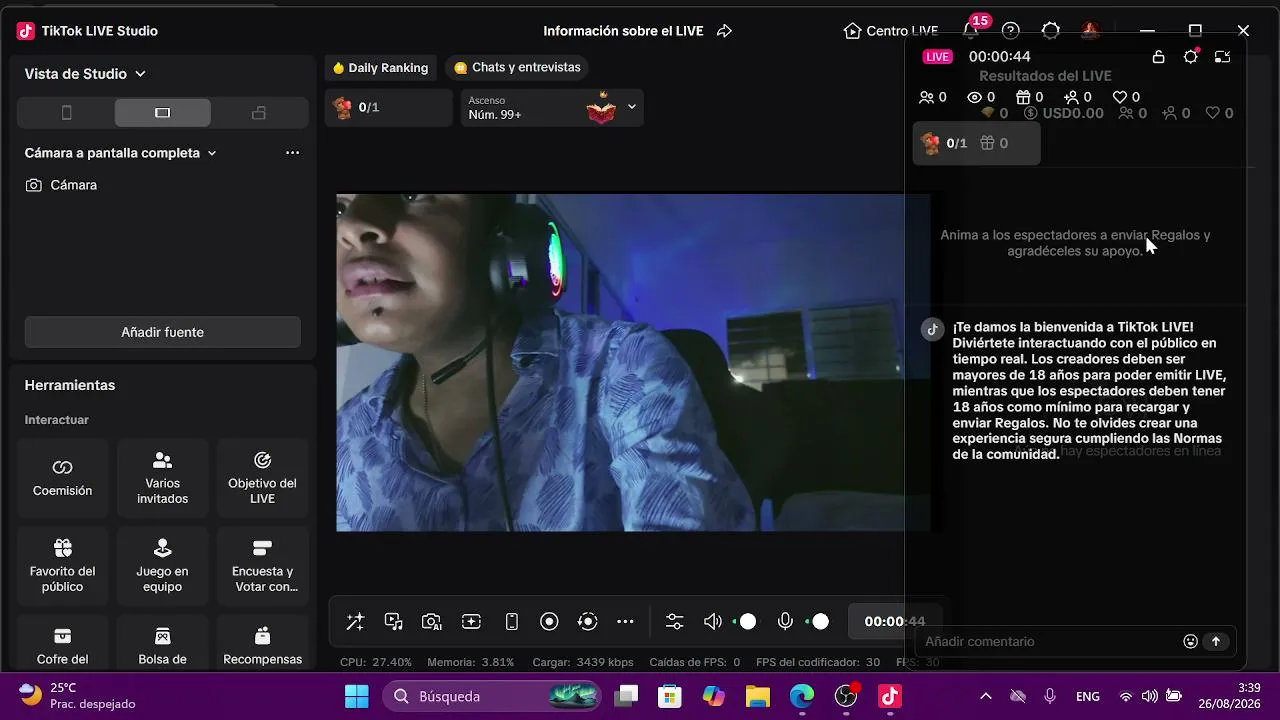Open notifications bell with 15 alerts
Image resolution: width=1280 pixels, height=720 pixels.
[x=971, y=29]
